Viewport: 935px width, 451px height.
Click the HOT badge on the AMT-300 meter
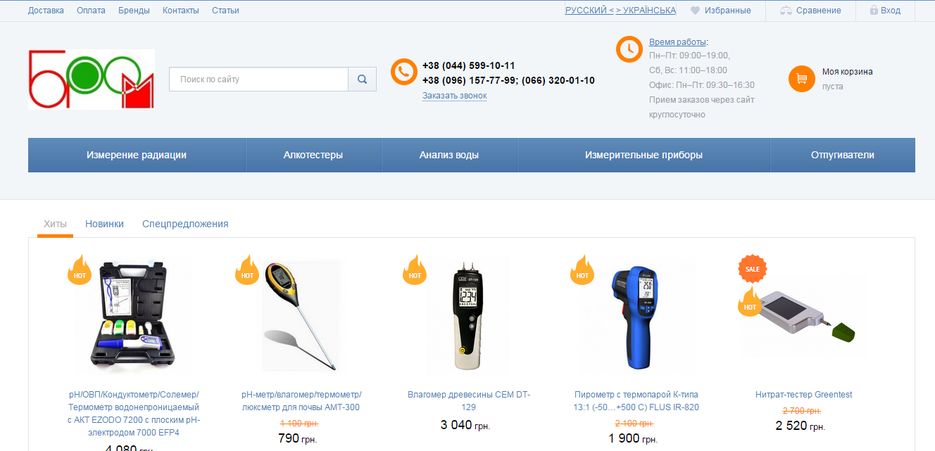[247, 270]
